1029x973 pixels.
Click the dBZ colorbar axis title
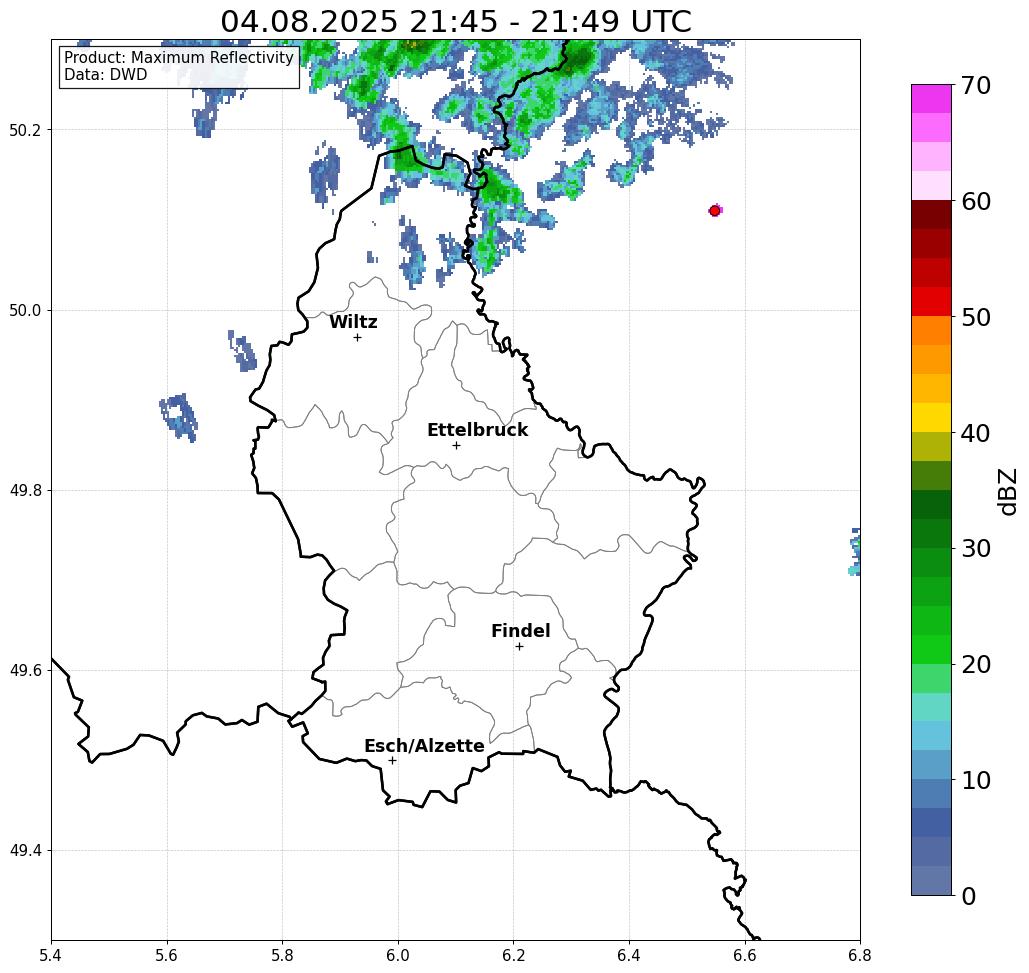(1007, 491)
